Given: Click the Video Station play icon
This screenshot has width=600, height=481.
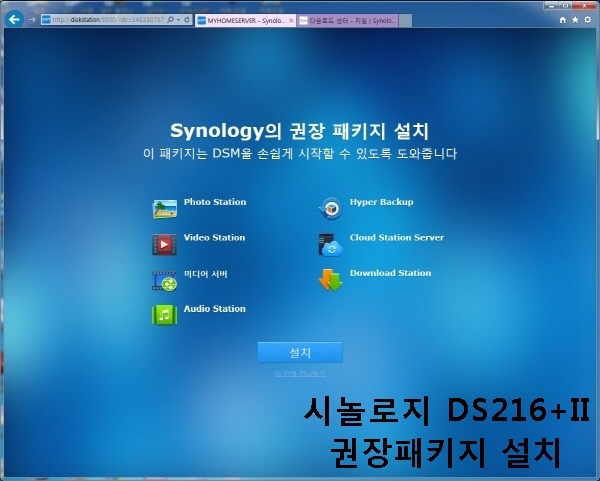Looking at the screenshot, I should tap(165, 245).
